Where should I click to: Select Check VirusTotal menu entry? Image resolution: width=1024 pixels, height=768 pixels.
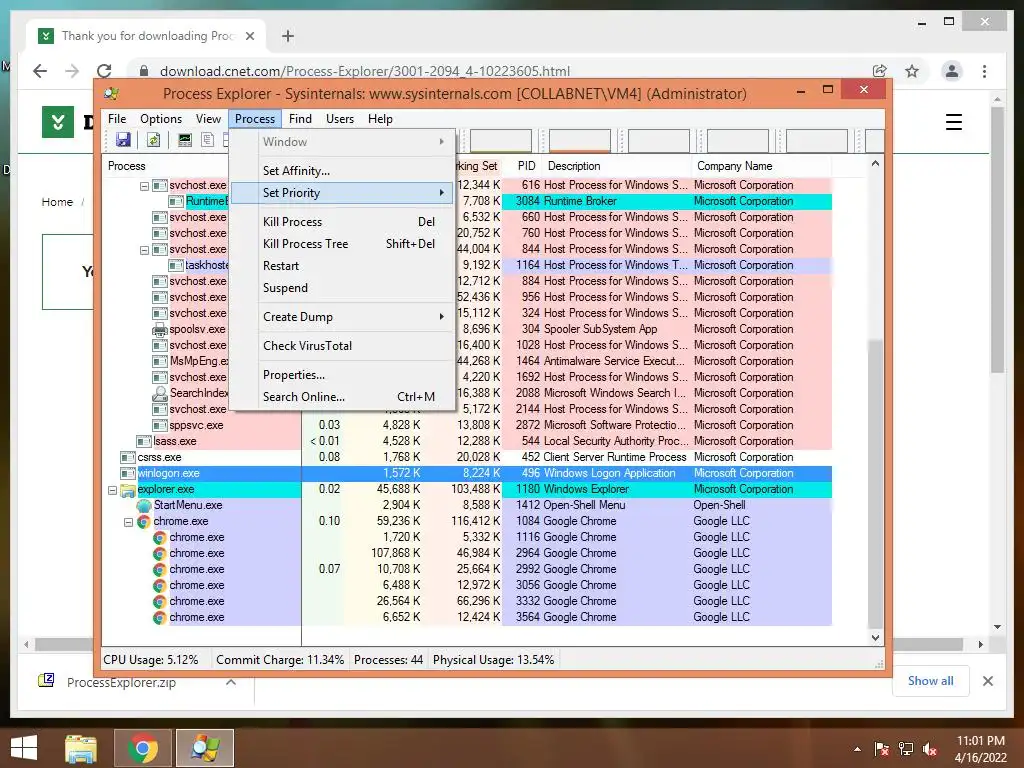point(343,346)
